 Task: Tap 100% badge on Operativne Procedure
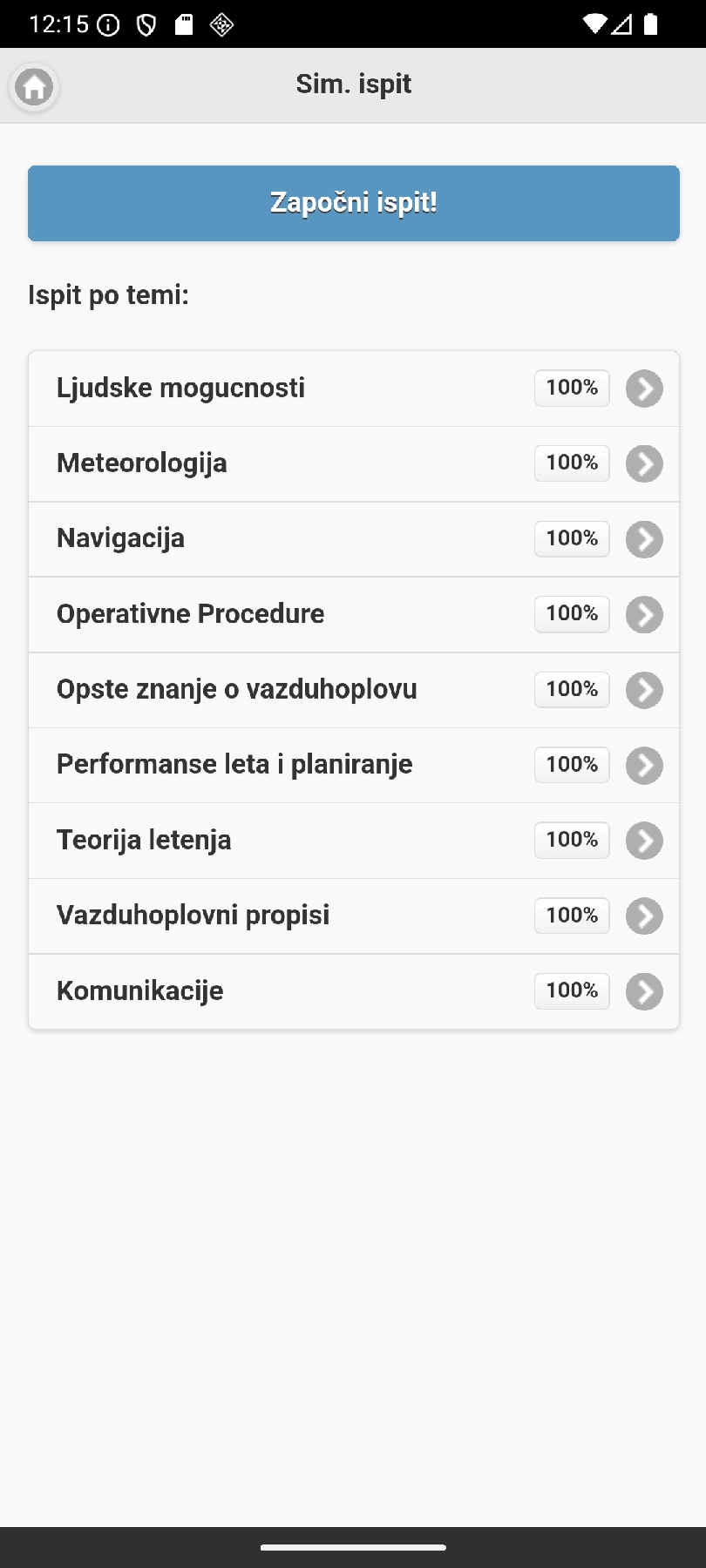[572, 614]
